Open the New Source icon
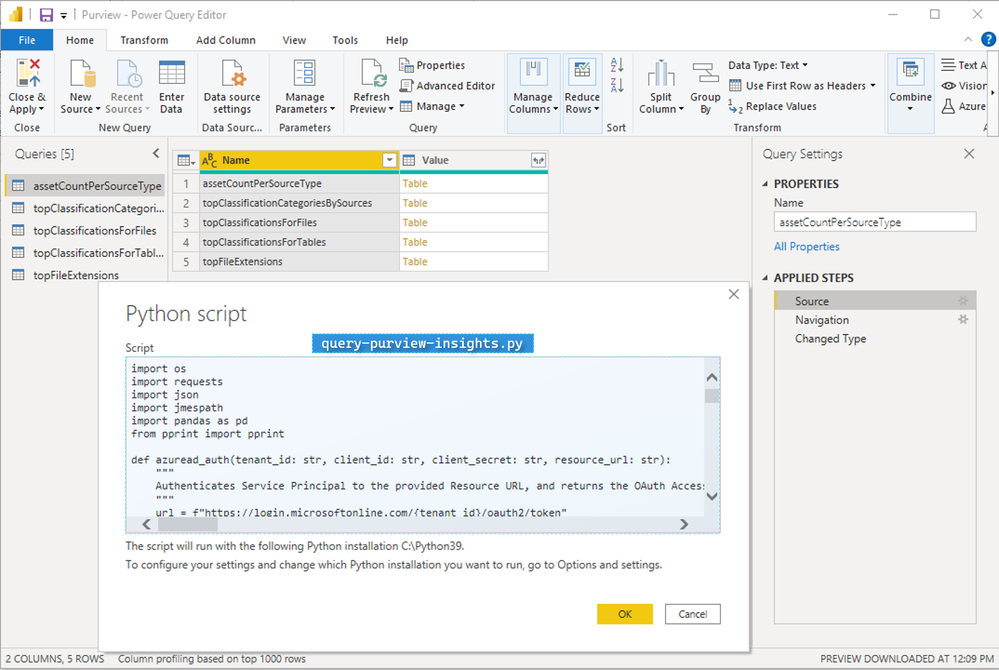The image size is (999, 670). [82, 73]
